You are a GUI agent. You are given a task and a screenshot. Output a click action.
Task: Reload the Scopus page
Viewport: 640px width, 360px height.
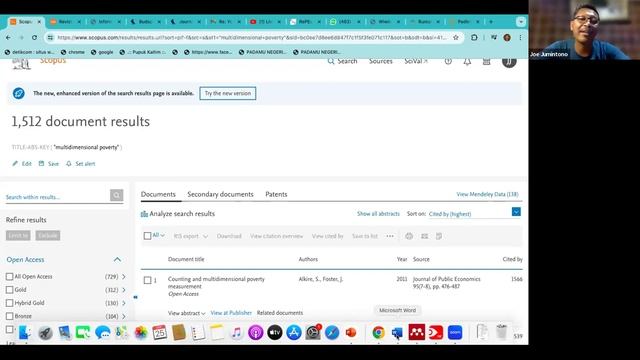(x=34, y=38)
